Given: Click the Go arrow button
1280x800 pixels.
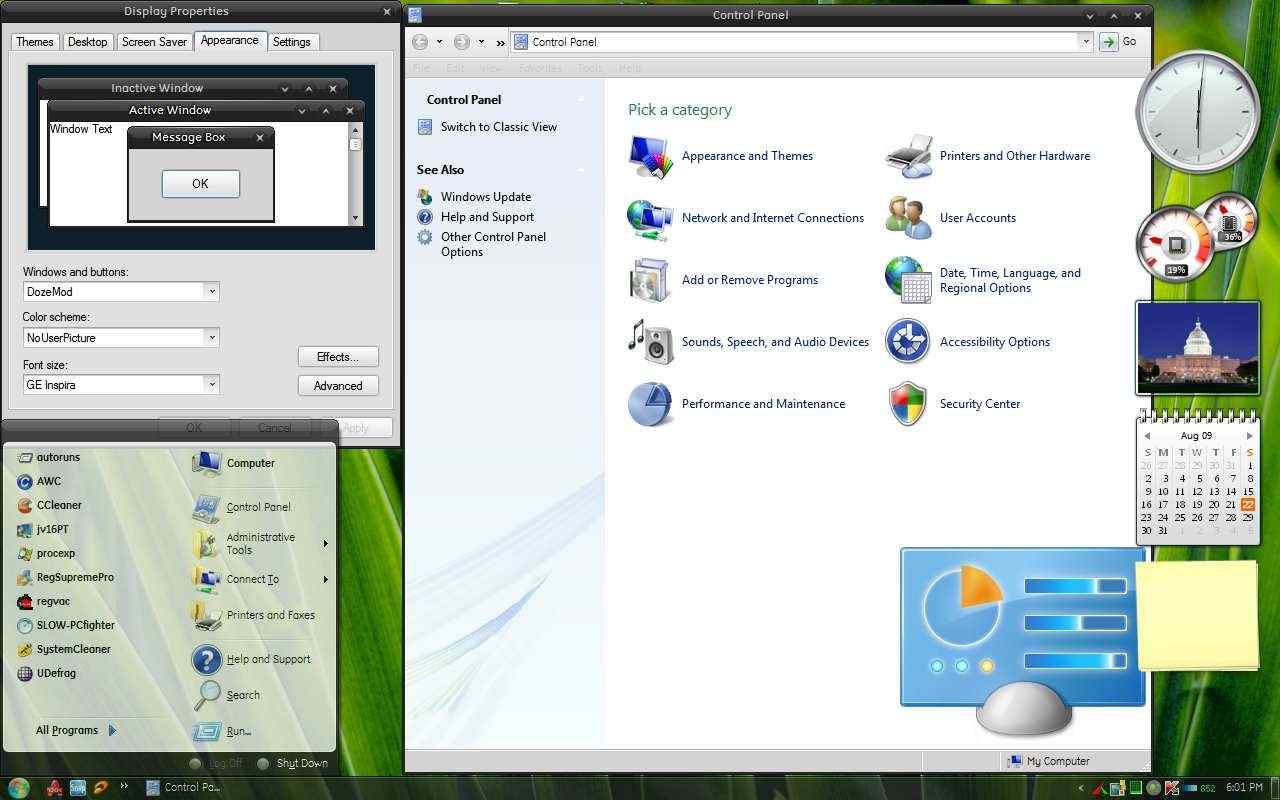Looking at the screenshot, I should (x=1108, y=42).
